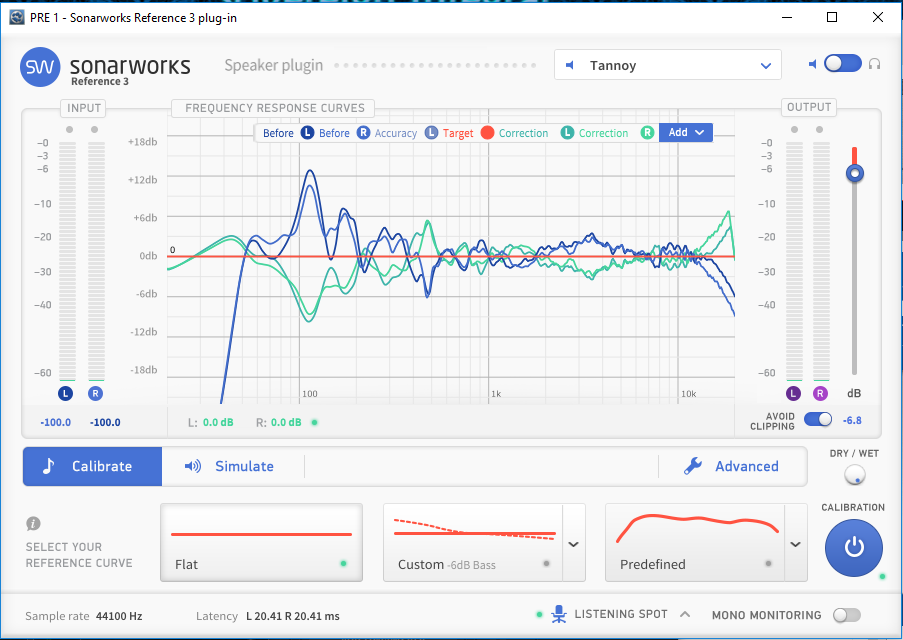Open the Tannoy speaker profile dropdown
The height and width of the screenshot is (640, 903).
click(x=667, y=65)
